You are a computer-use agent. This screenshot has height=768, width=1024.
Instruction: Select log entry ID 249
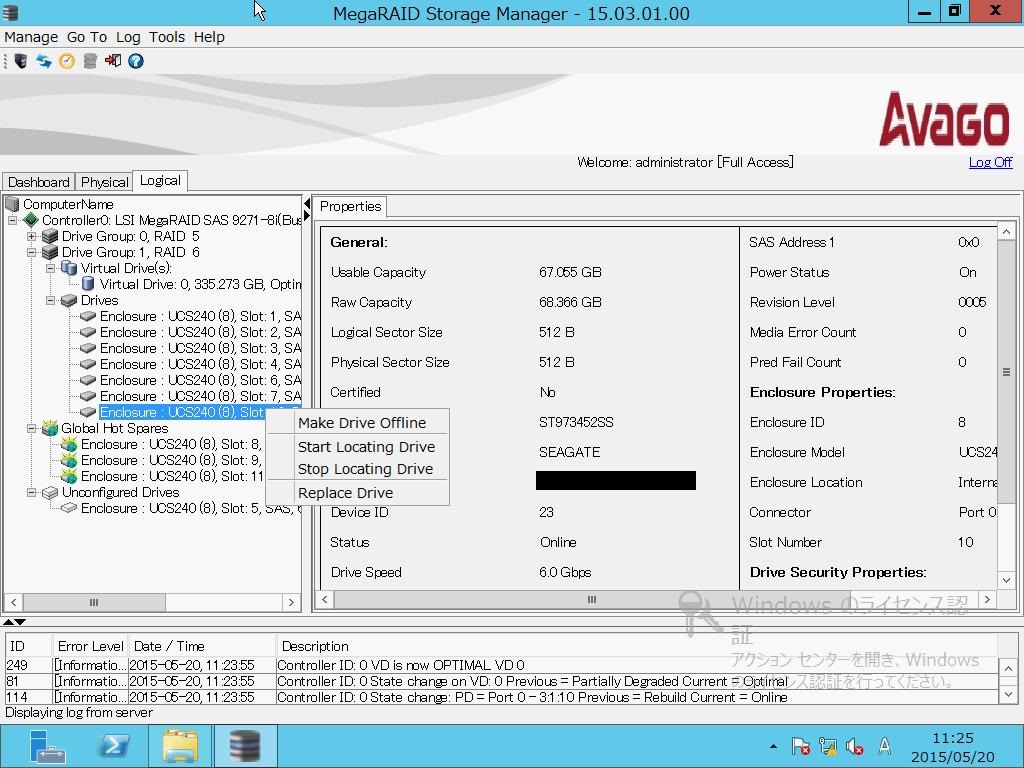click(501, 665)
